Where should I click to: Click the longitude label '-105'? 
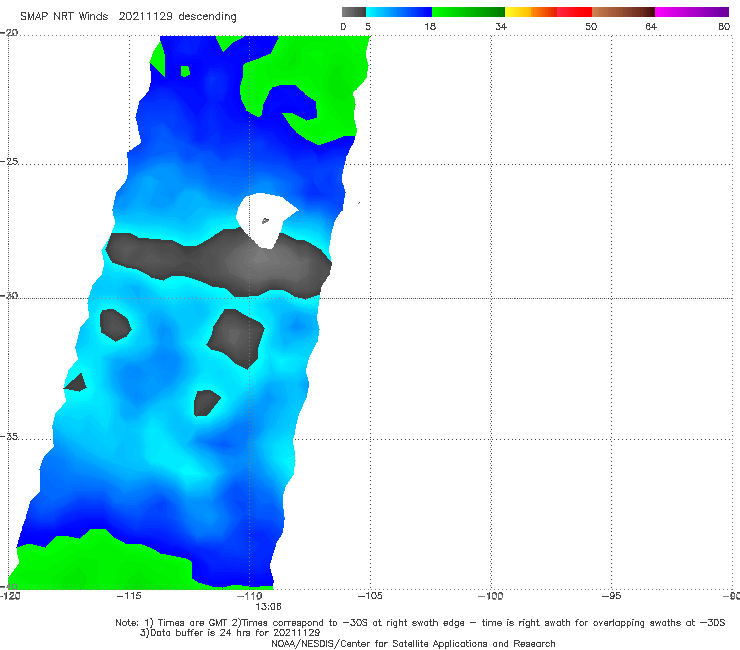pyautogui.click(x=370, y=596)
